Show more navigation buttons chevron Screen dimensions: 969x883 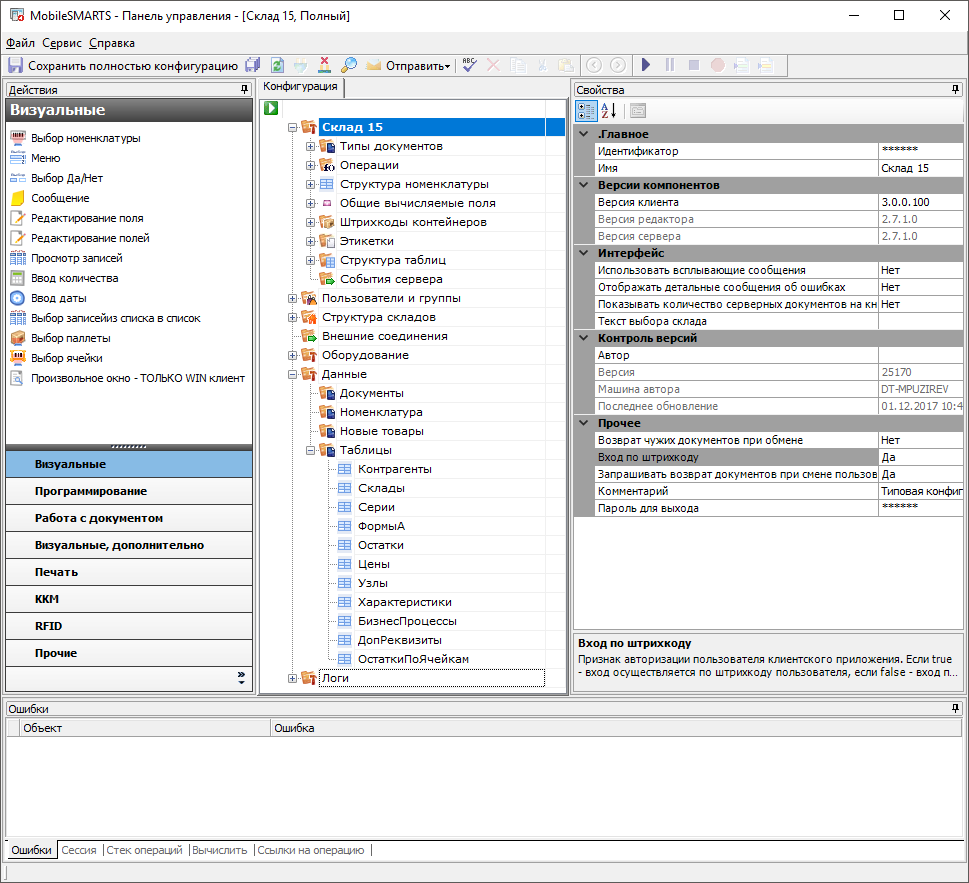click(x=241, y=678)
